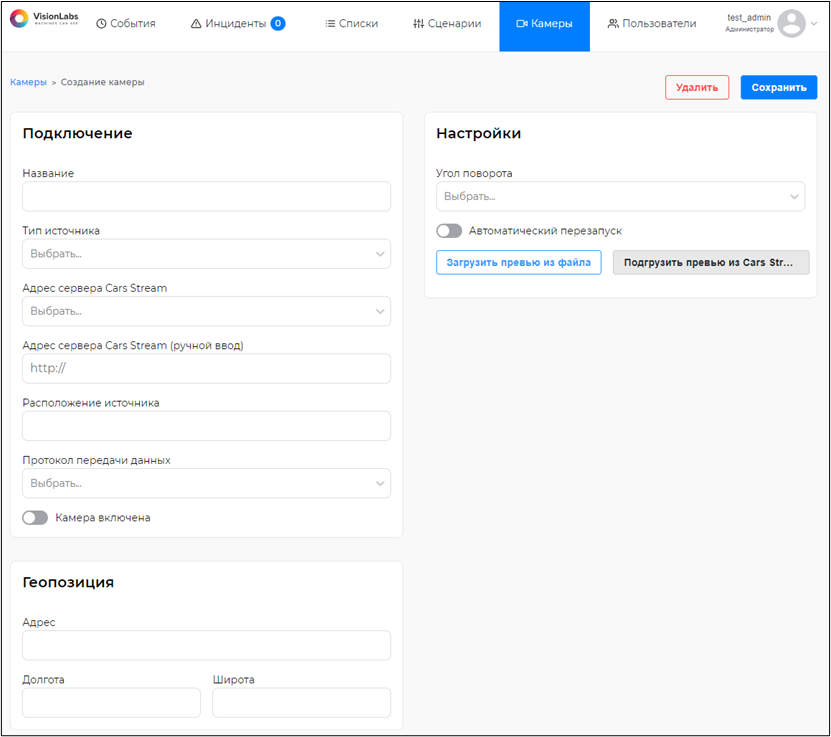Click the users icon beside Пользователи
The height and width of the screenshot is (737, 831).
click(x=613, y=24)
